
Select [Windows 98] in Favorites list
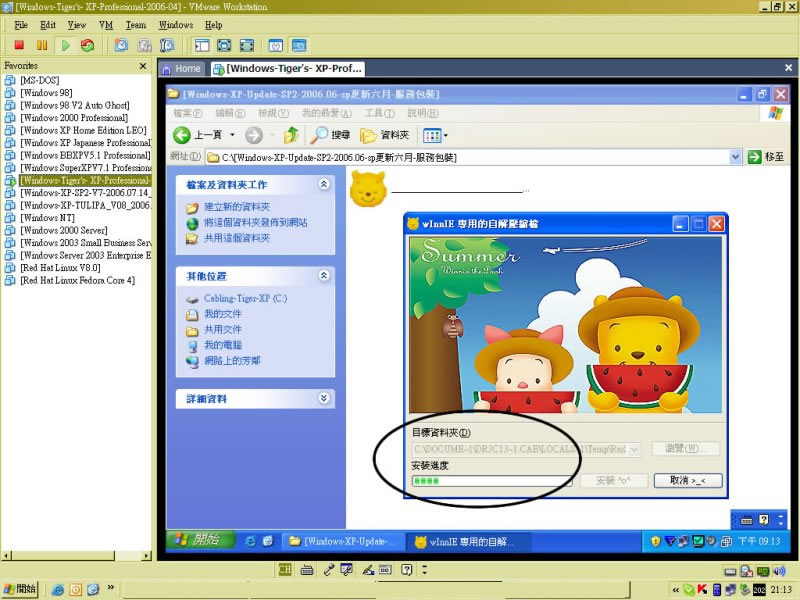click(46, 93)
